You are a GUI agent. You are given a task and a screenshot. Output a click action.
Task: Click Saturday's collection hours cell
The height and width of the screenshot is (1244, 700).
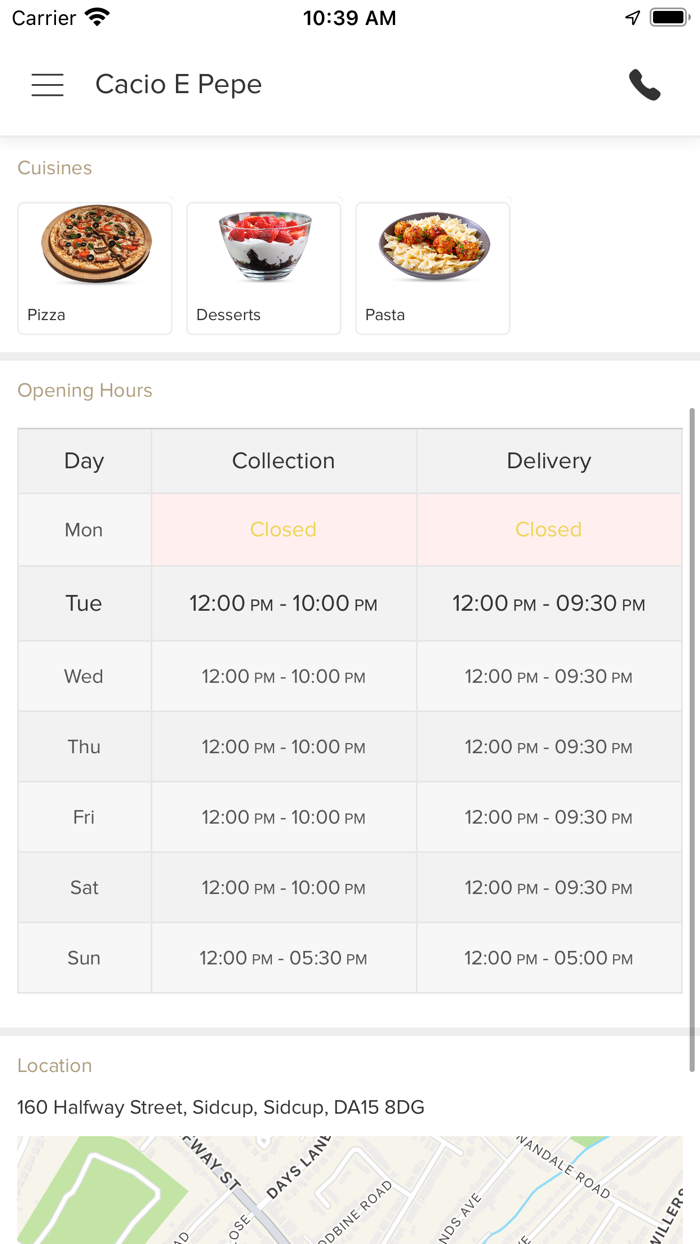tap(283, 888)
